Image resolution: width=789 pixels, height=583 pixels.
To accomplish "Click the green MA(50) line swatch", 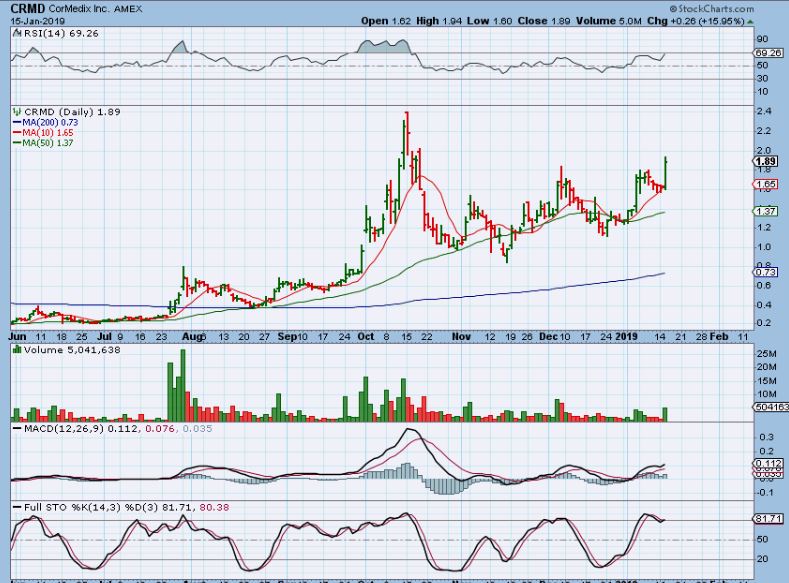I will (x=17, y=143).
